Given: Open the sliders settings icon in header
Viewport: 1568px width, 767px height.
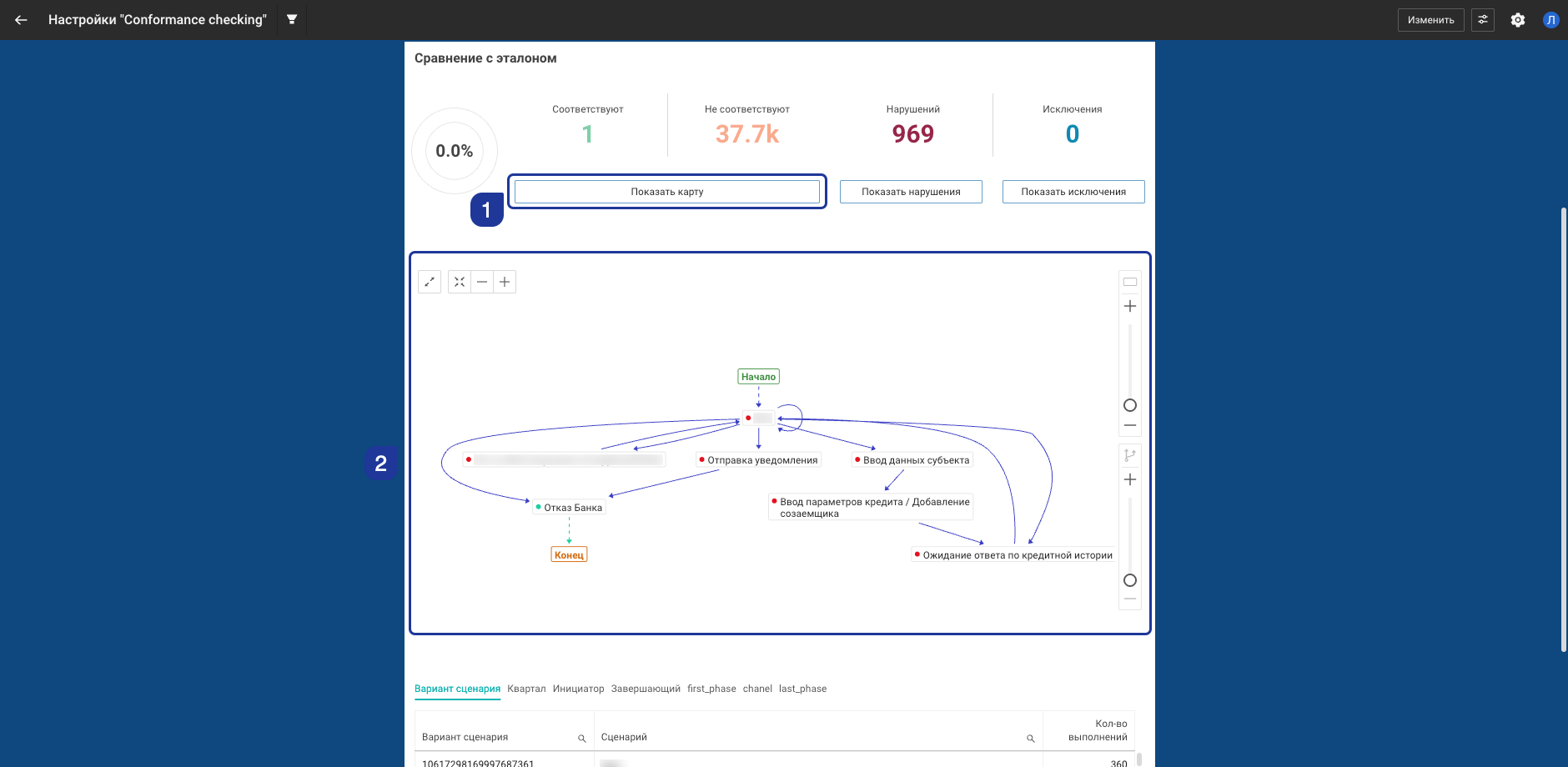Looking at the screenshot, I should [x=1483, y=20].
